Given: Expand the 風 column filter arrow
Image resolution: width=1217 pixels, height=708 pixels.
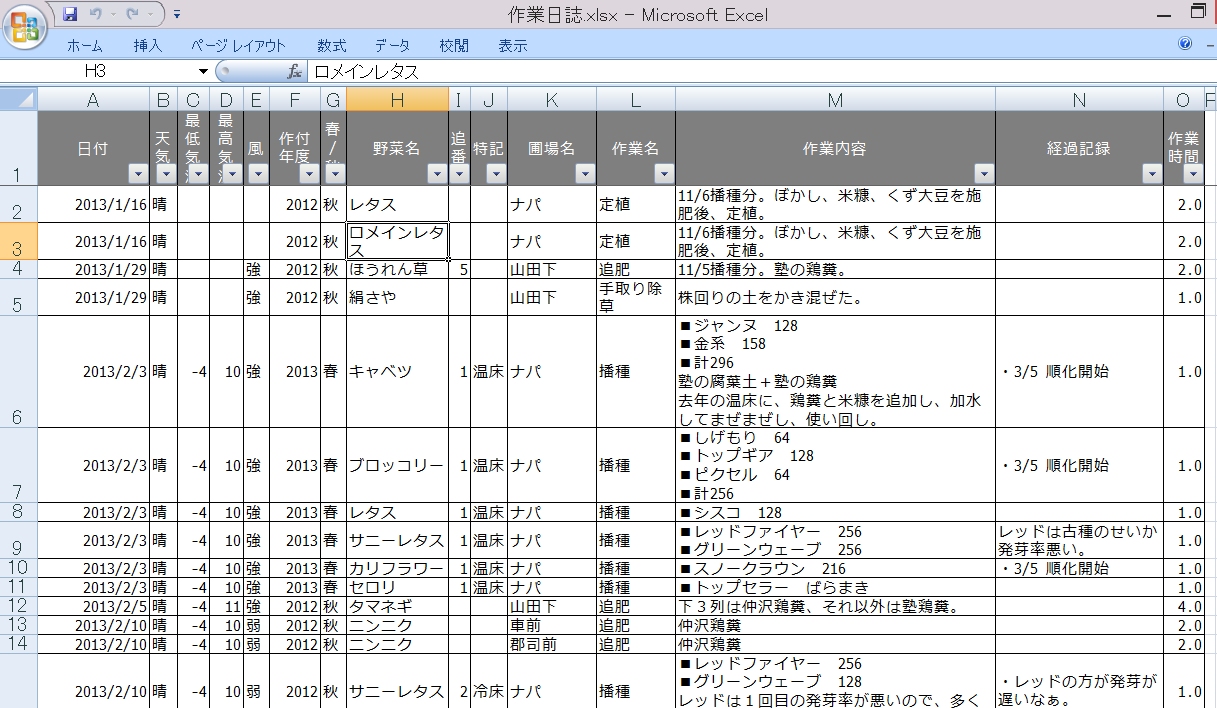Looking at the screenshot, I should [x=259, y=173].
